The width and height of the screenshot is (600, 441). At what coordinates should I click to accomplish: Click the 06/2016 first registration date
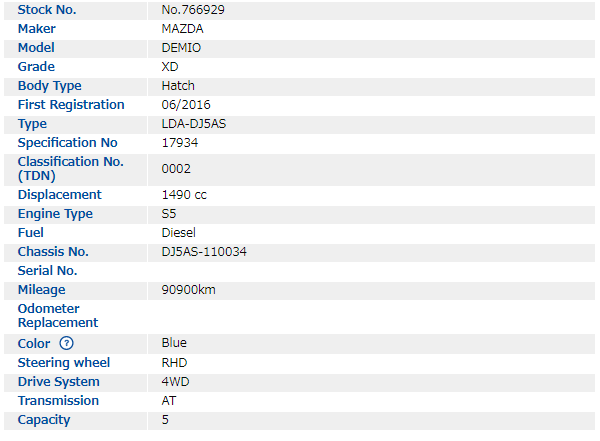pyautogui.click(x=186, y=105)
